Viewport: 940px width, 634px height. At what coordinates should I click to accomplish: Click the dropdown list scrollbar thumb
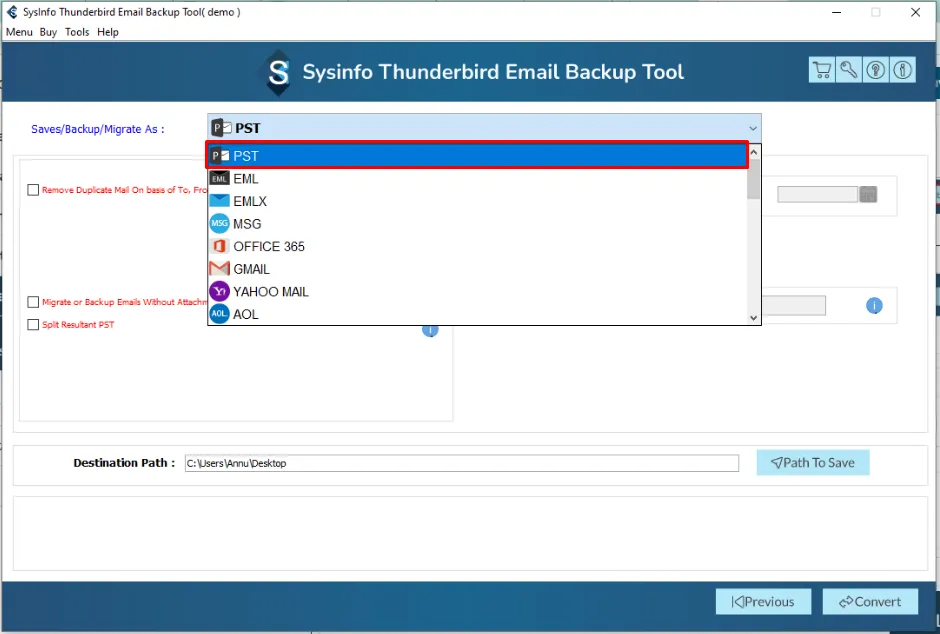[754, 179]
